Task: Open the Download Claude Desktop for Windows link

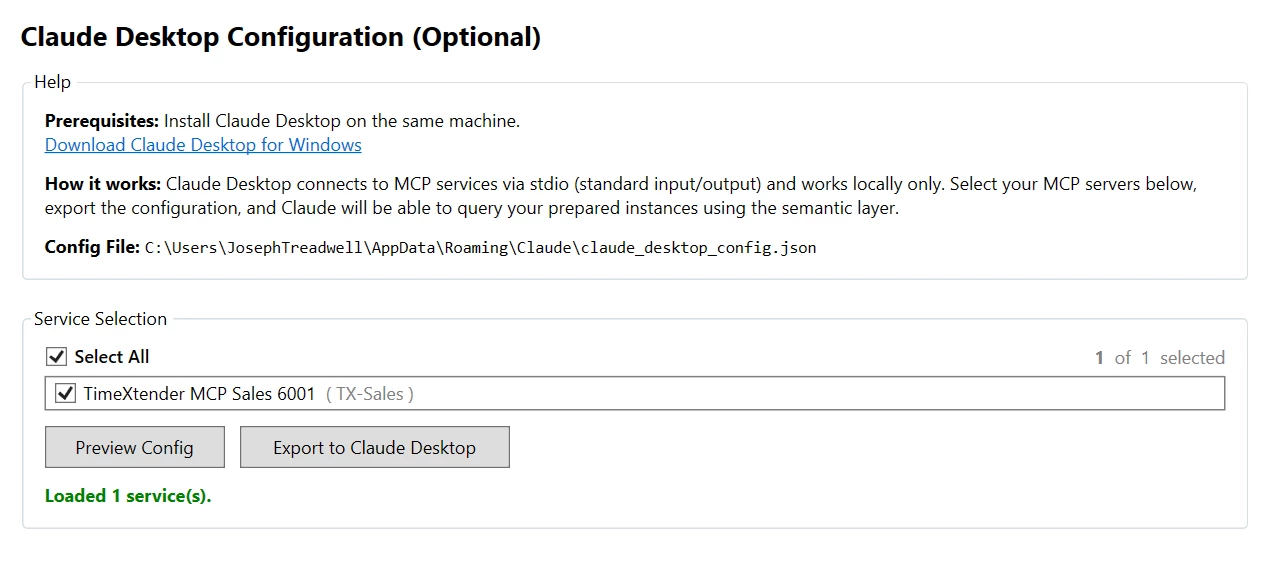Action: [x=203, y=145]
